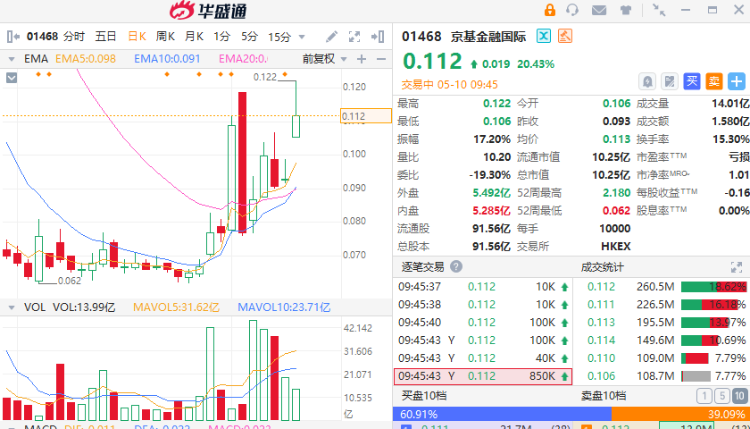The image size is (750, 429).
Task: Click the 39.09% sell ratio bar
Action: point(681,414)
